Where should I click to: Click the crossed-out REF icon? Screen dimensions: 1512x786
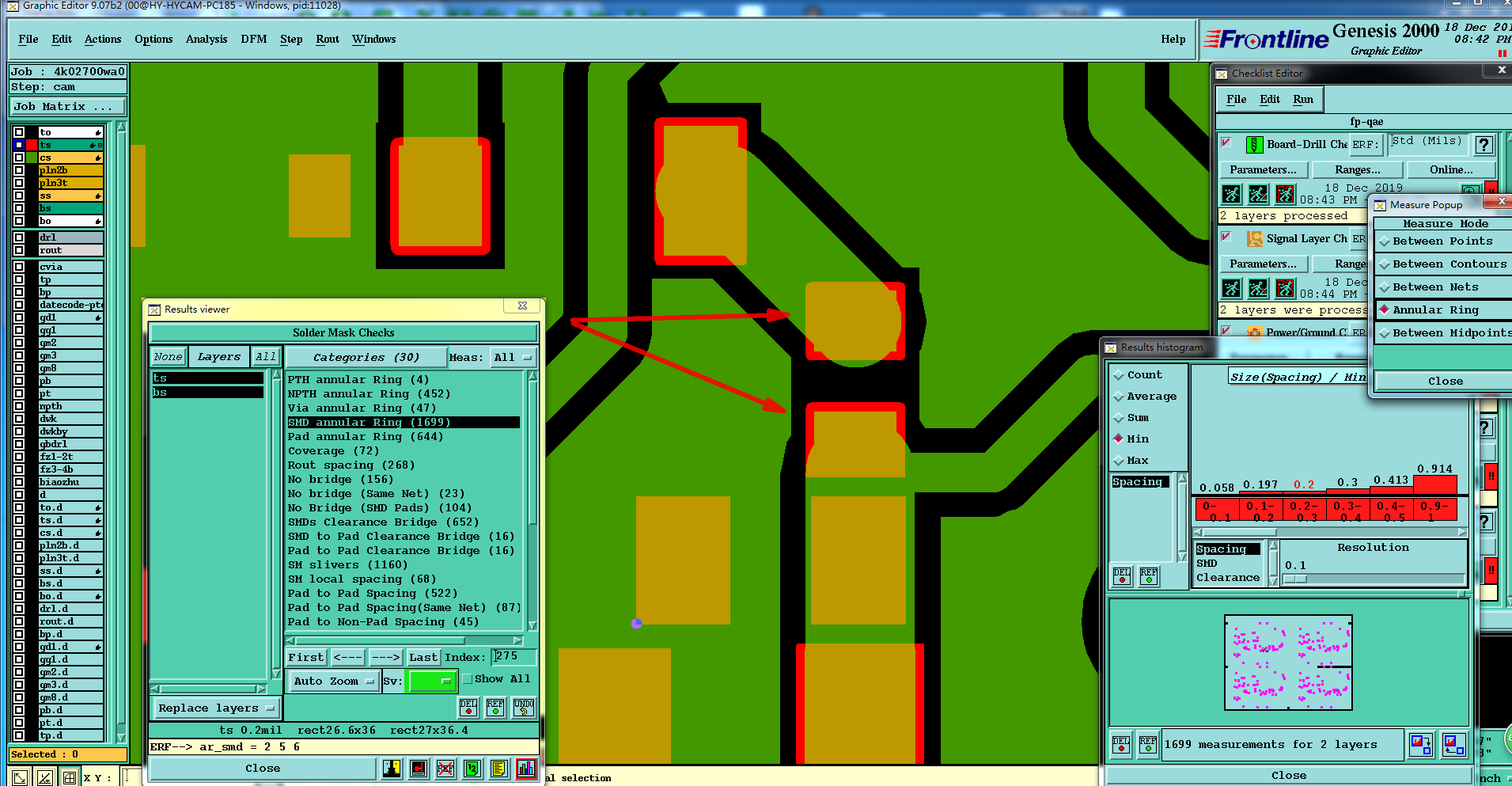445,768
